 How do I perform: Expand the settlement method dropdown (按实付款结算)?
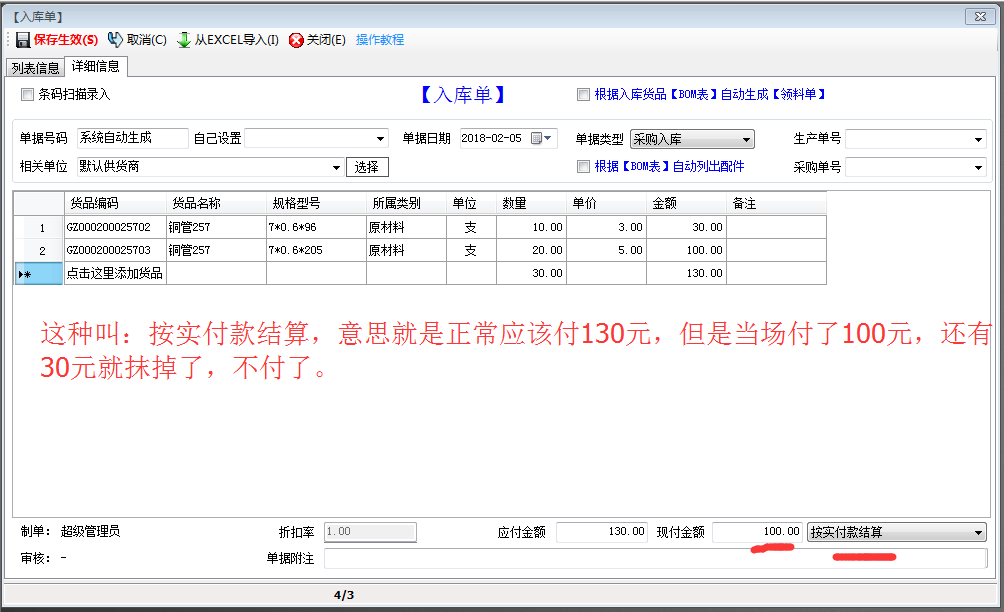(x=978, y=533)
